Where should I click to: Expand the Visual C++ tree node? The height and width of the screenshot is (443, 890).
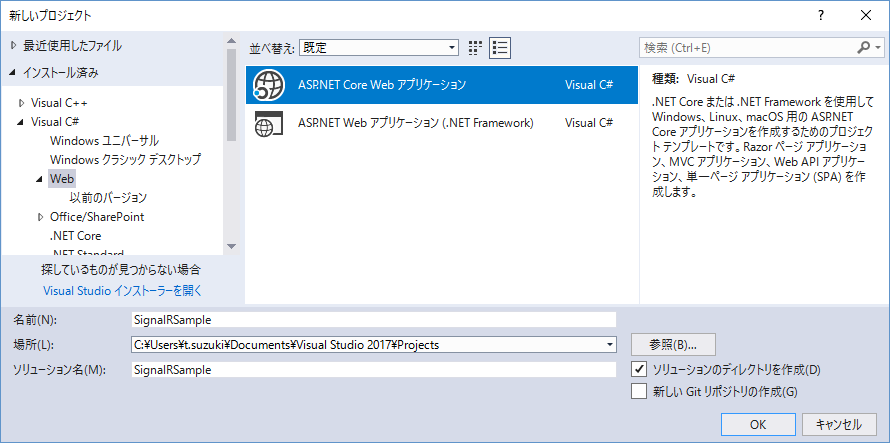pyautogui.click(x=22, y=103)
